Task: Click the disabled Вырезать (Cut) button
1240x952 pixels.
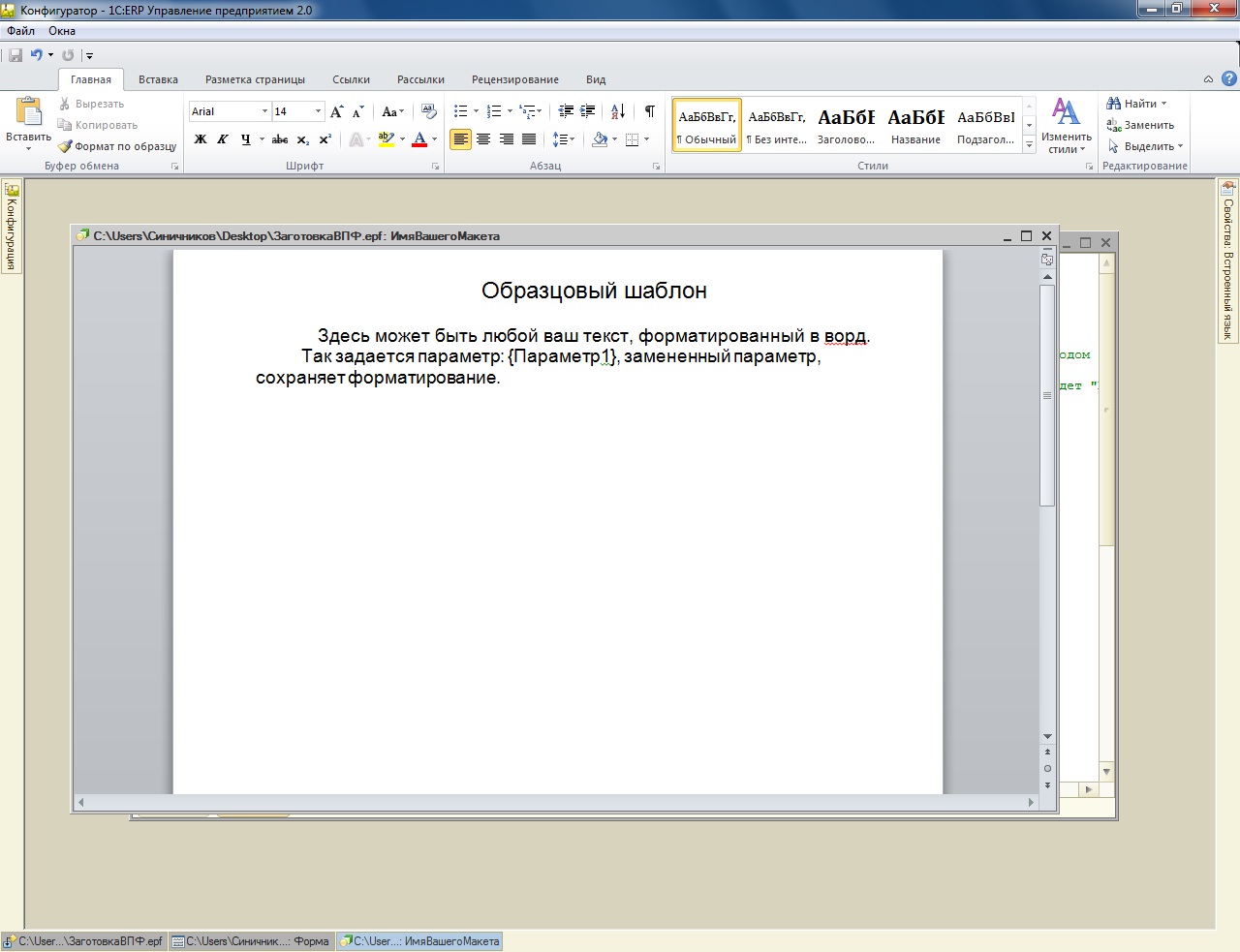Action: point(91,104)
